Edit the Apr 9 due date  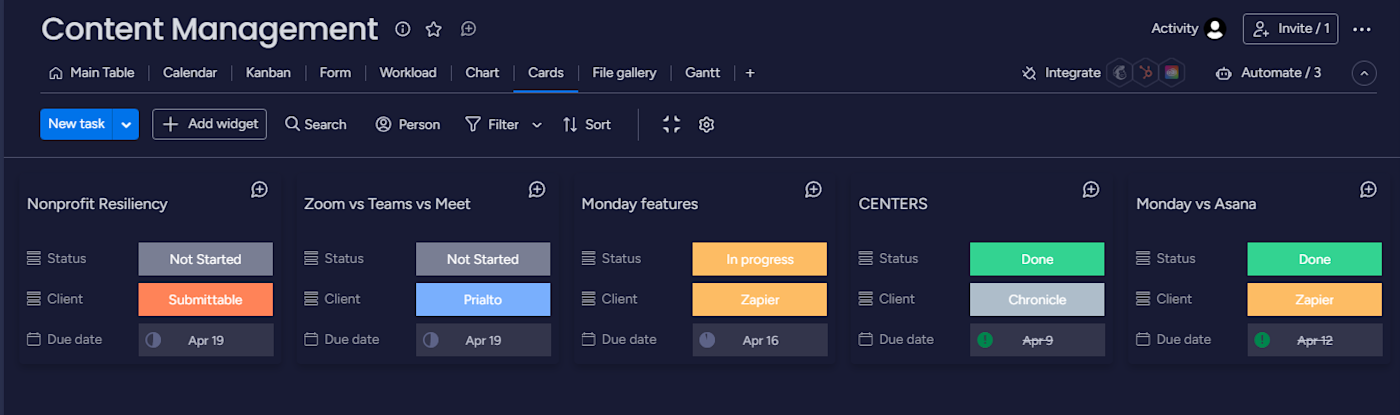coord(1037,340)
